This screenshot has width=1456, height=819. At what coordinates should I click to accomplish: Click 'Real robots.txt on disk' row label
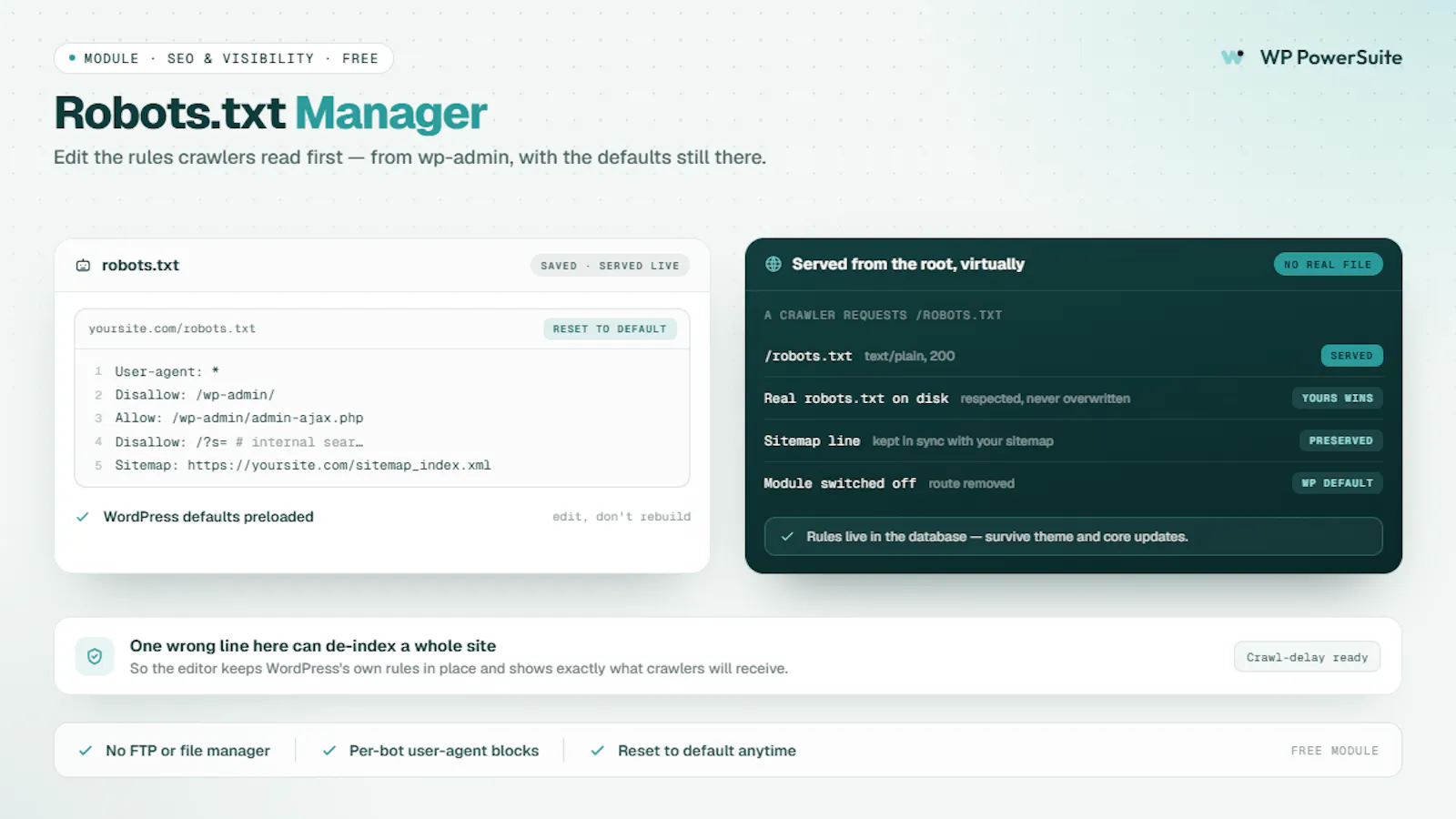856,399
